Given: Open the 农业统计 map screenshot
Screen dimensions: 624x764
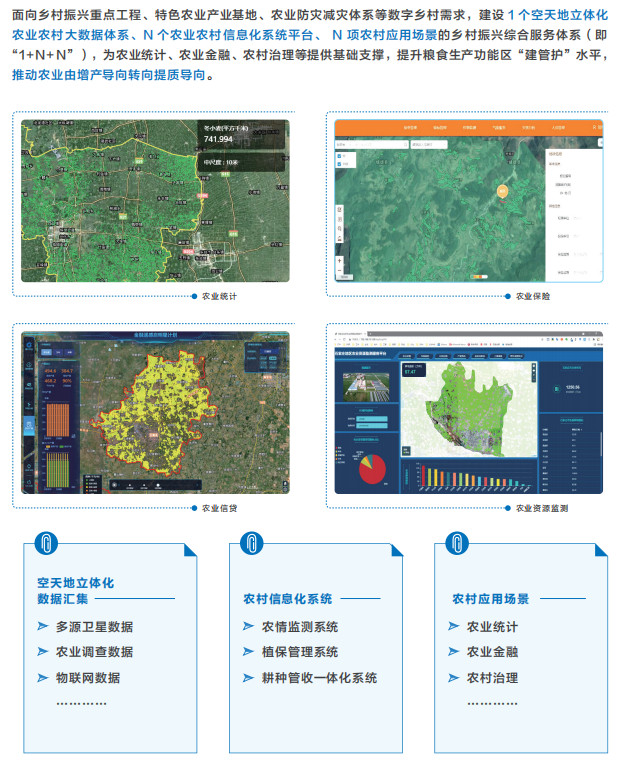Looking at the screenshot, I should tap(155, 201).
